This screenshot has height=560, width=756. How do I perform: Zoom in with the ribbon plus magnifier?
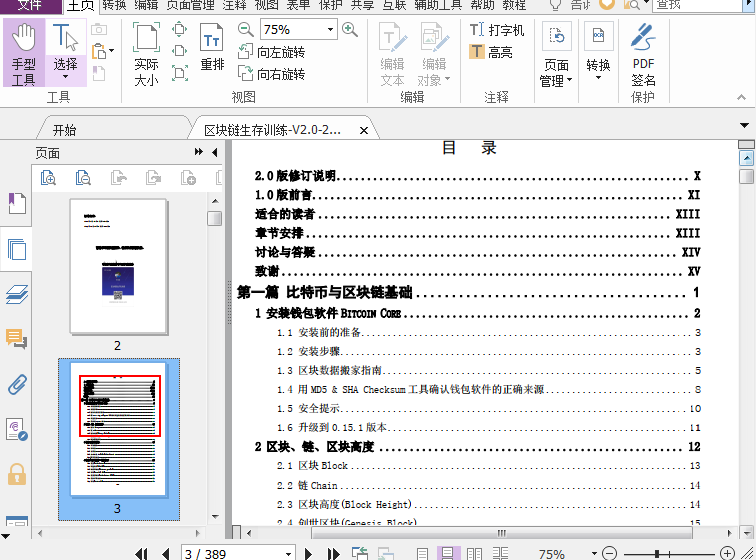click(x=350, y=29)
